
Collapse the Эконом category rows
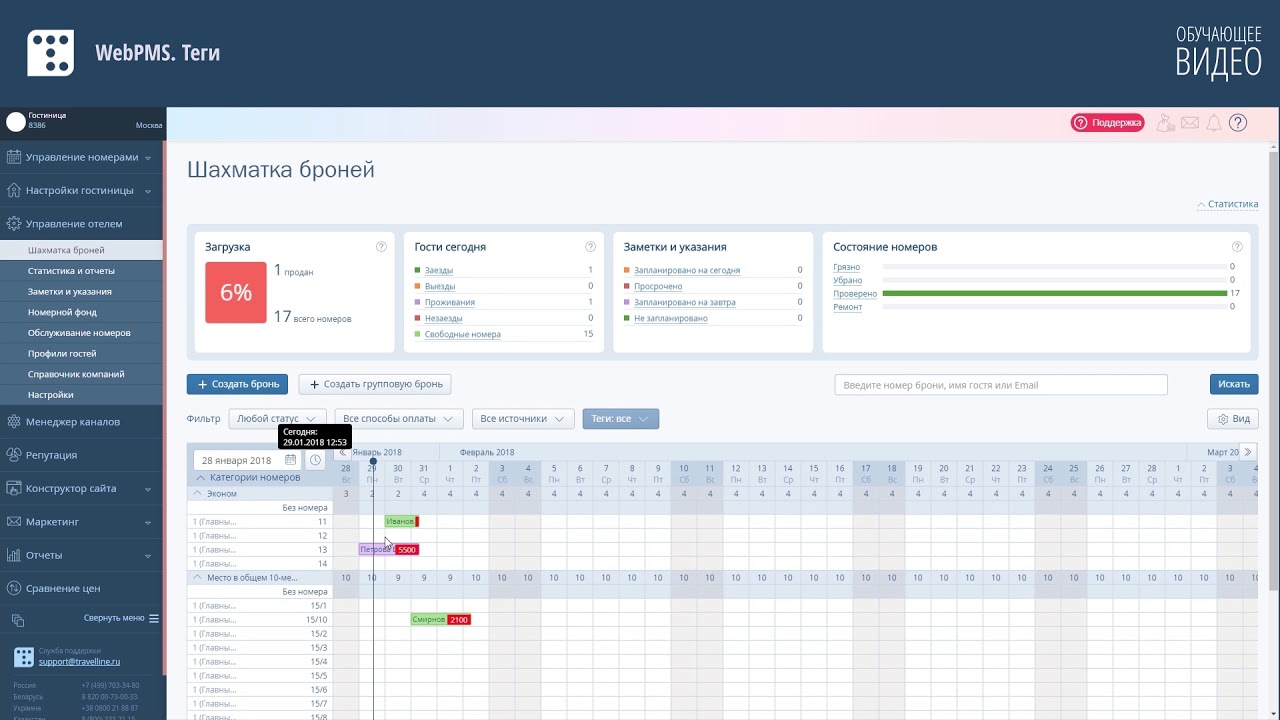coord(199,494)
